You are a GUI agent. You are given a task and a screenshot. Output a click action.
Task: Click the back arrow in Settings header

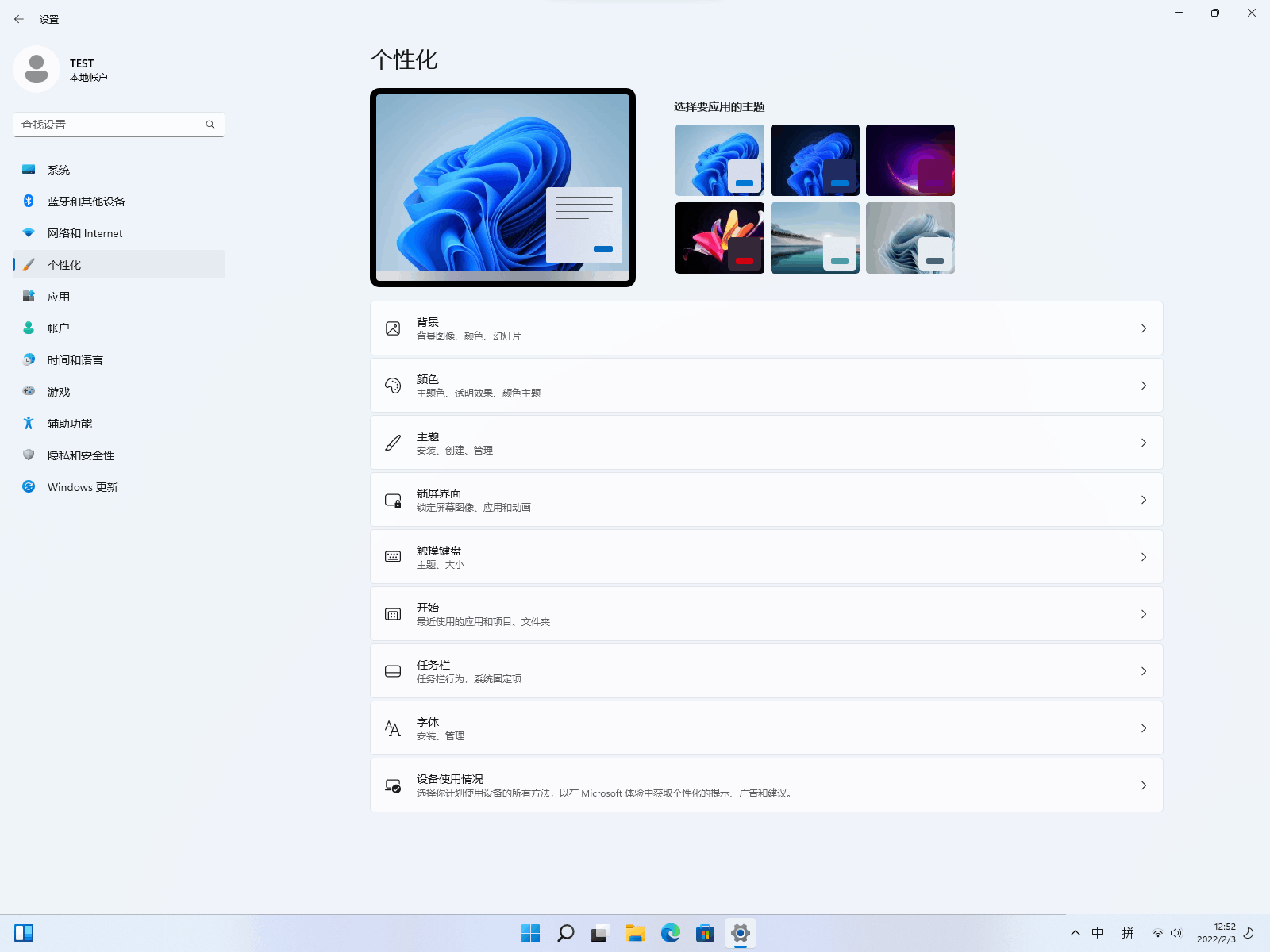[x=19, y=19]
